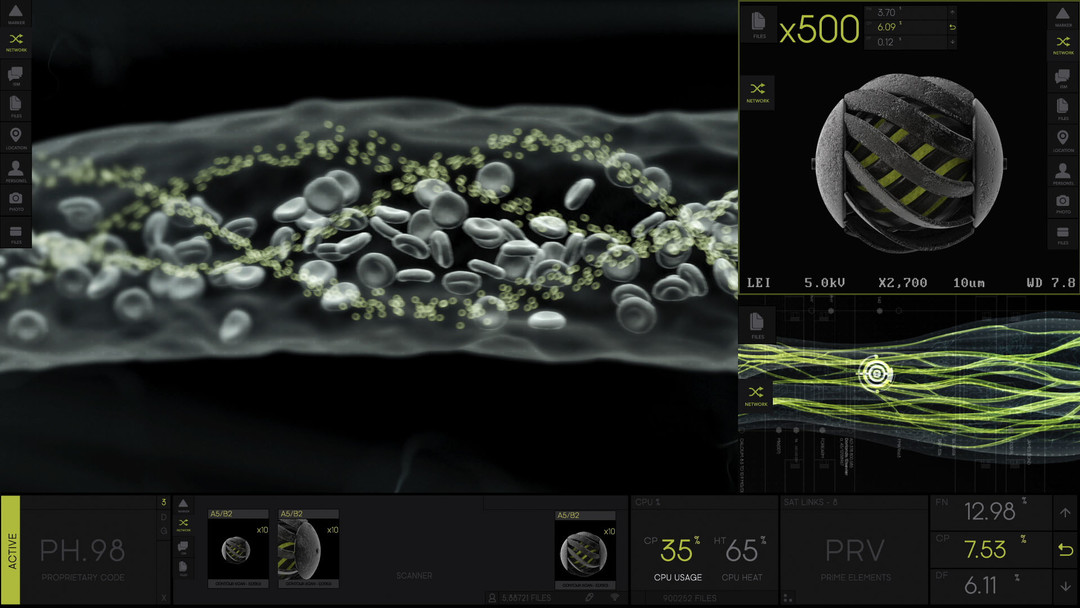Open the second A5/B2 scan thumbnail
1080x608 pixels.
308,549
